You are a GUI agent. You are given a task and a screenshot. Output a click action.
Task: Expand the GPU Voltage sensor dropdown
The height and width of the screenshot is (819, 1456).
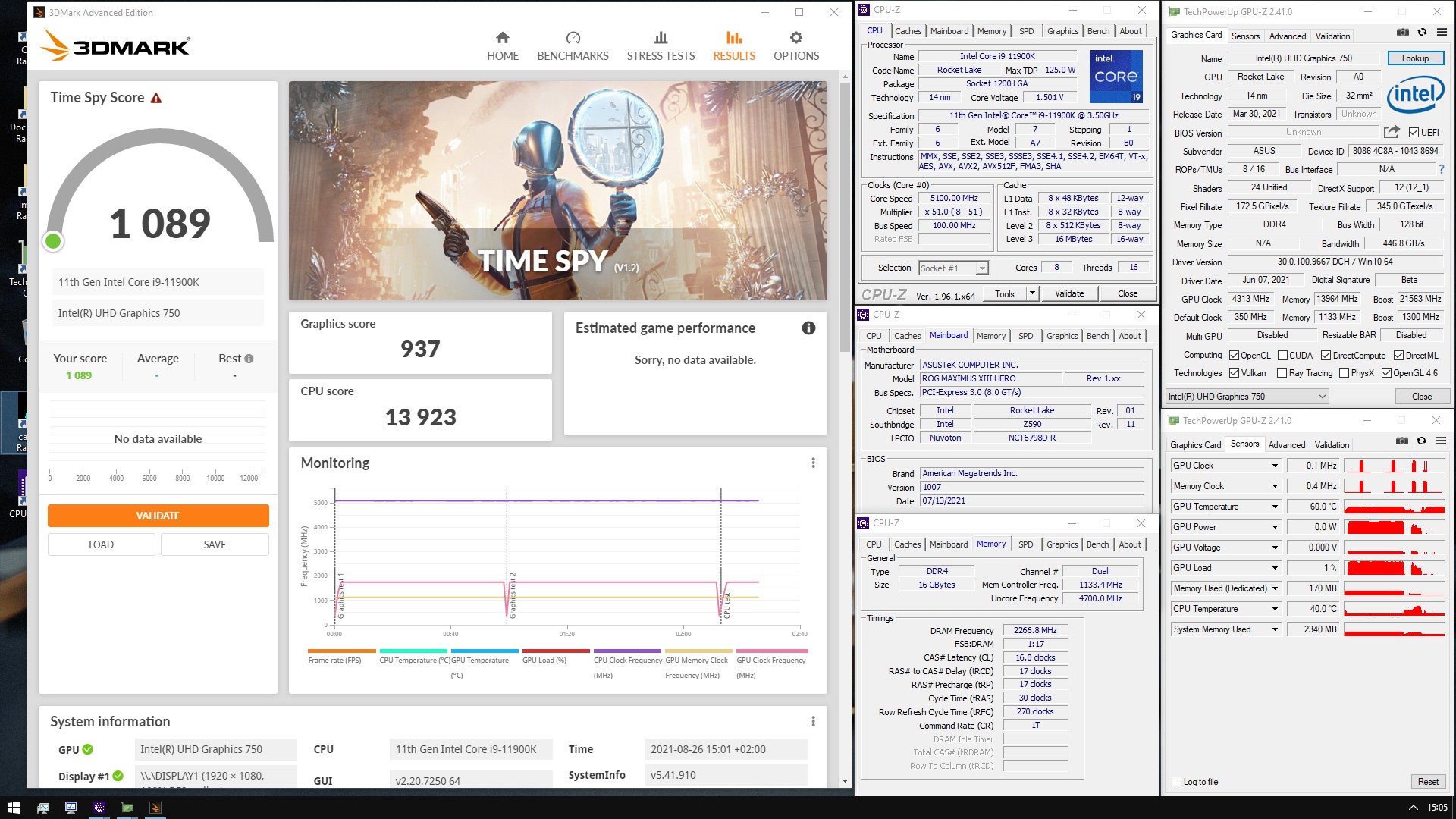(x=1275, y=548)
